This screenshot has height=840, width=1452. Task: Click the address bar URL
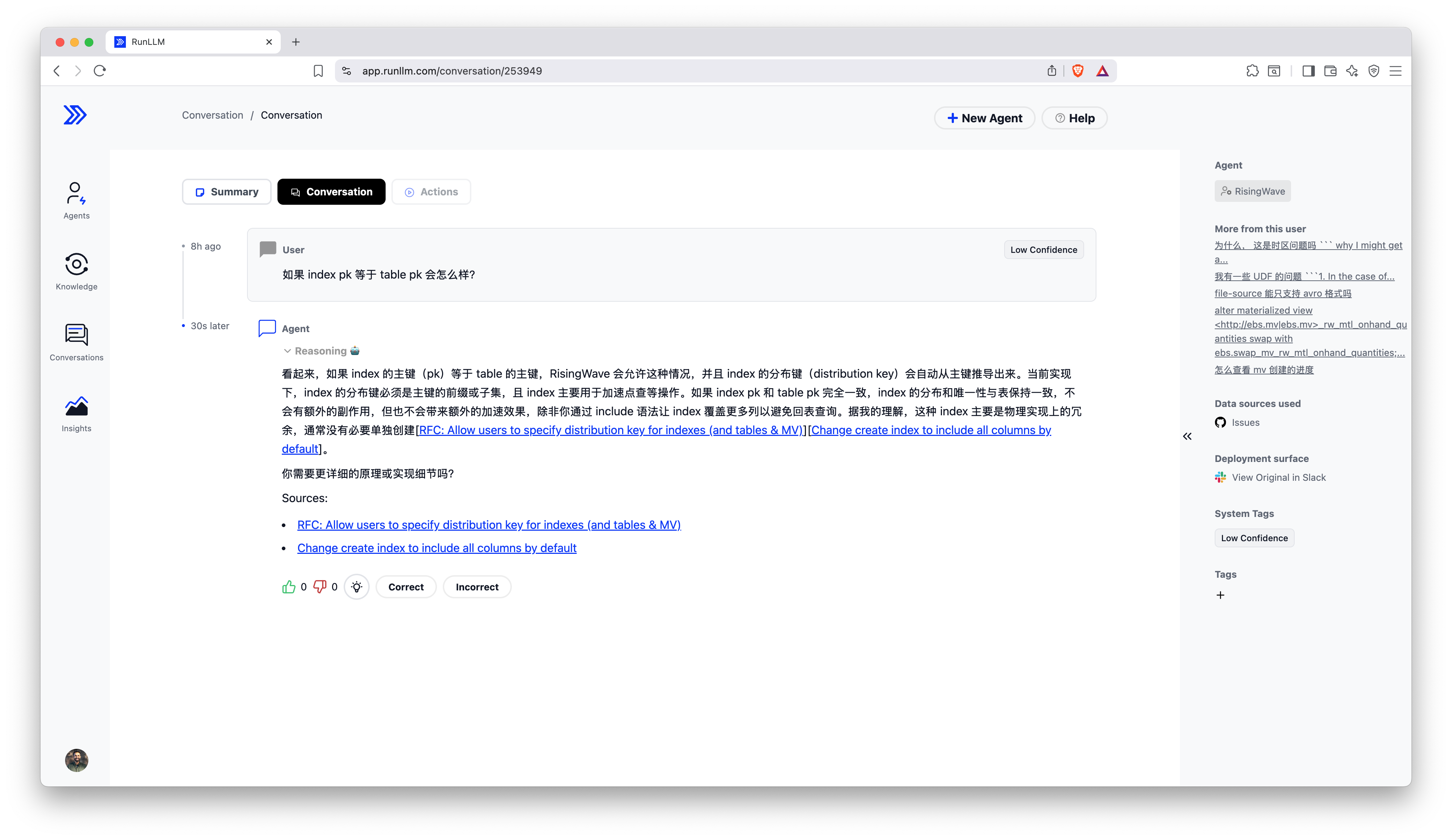[452, 71]
